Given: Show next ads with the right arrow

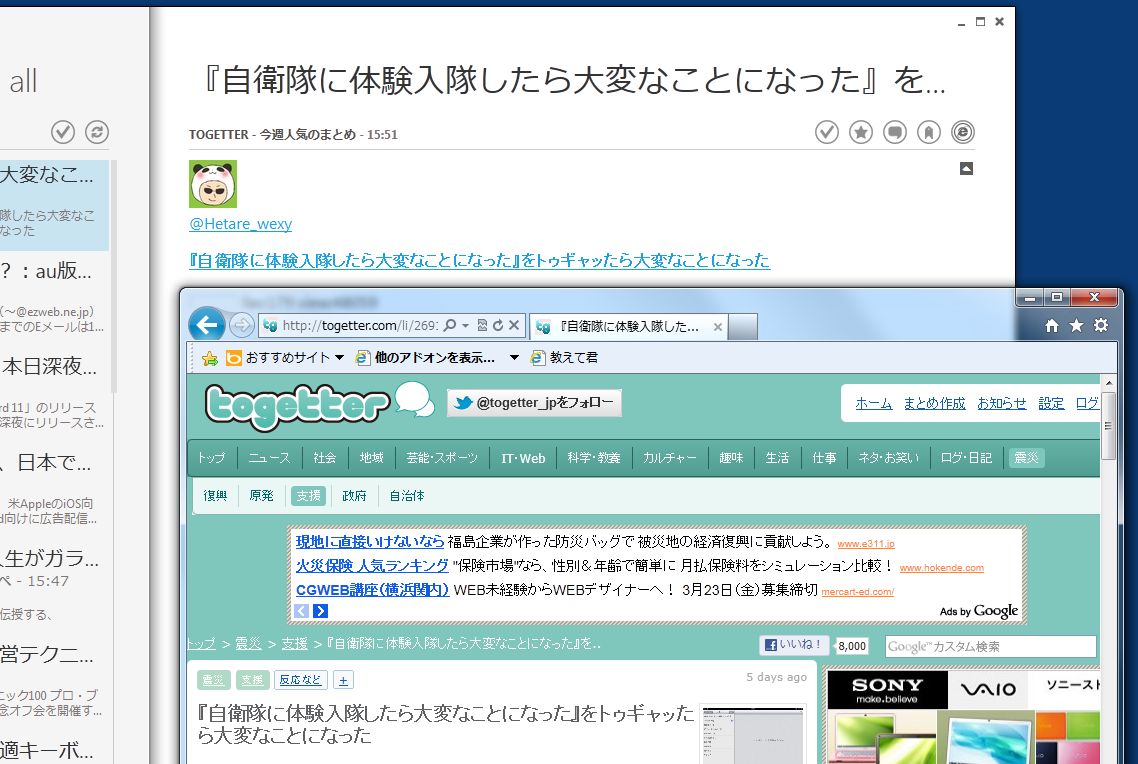Looking at the screenshot, I should coord(320,611).
